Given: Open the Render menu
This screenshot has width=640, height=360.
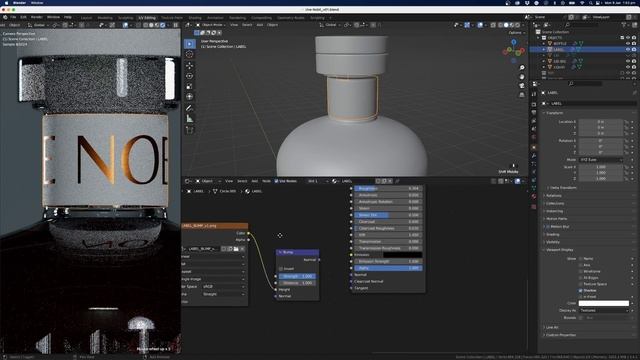Looking at the screenshot, I should click(x=36, y=17).
